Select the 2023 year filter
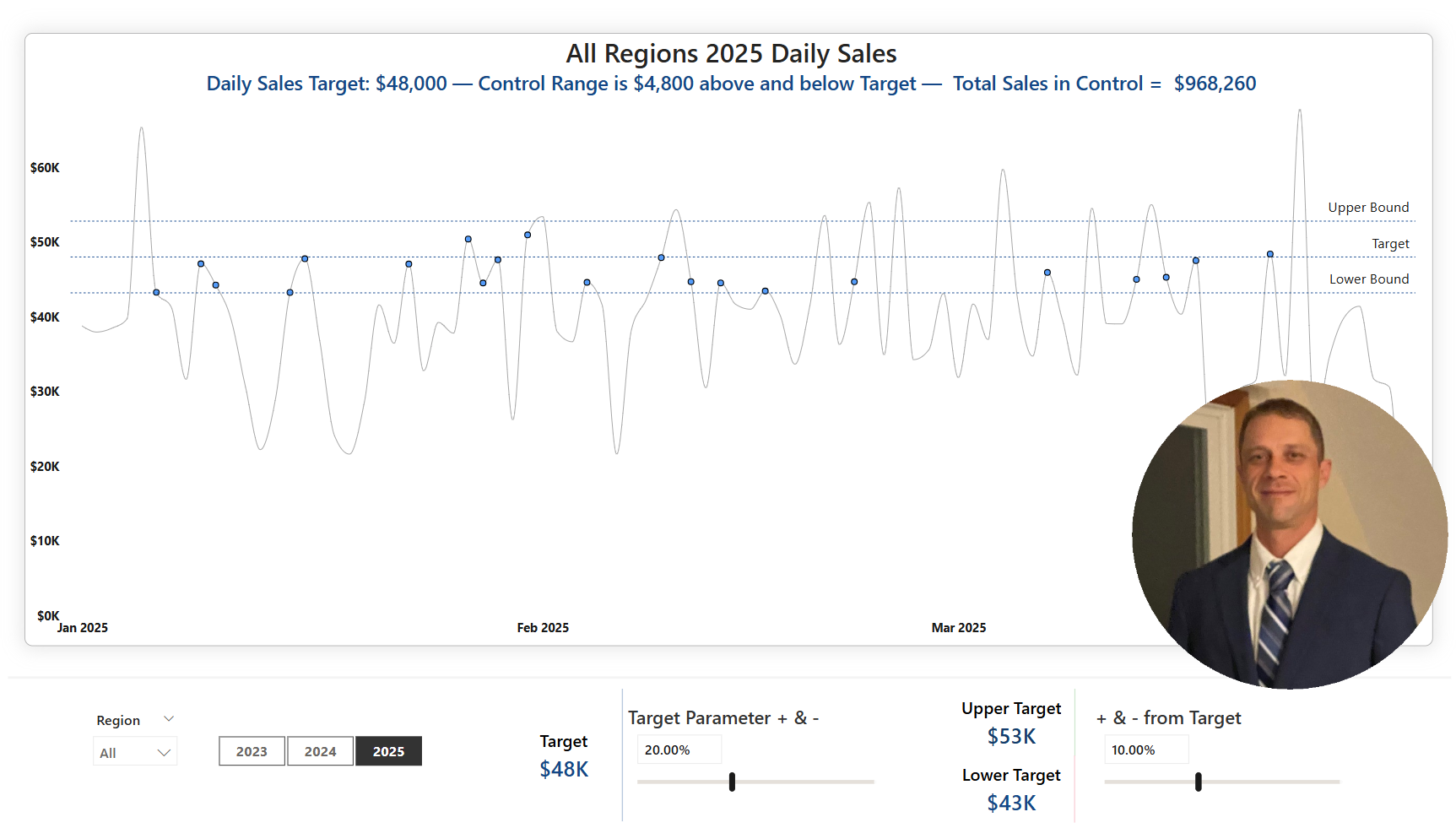 coord(251,750)
